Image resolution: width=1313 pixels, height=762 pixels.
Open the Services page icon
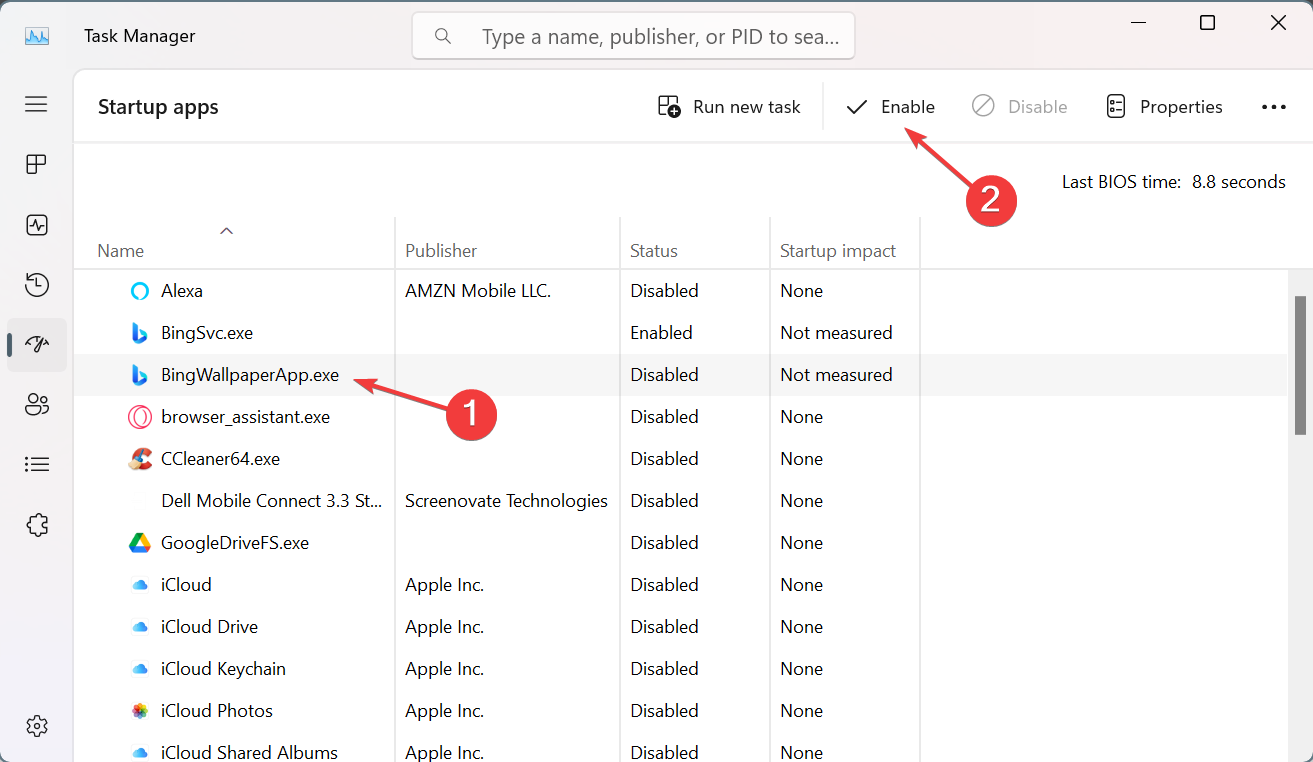pos(36,525)
